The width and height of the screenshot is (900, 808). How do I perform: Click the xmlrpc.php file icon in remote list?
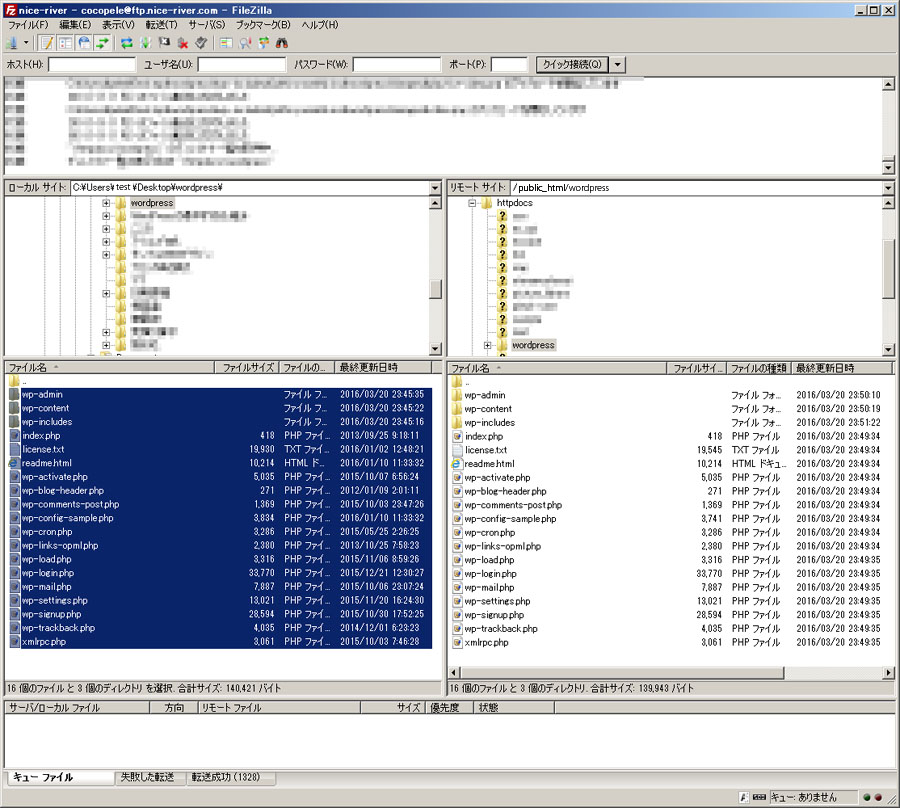click(457, 643)
